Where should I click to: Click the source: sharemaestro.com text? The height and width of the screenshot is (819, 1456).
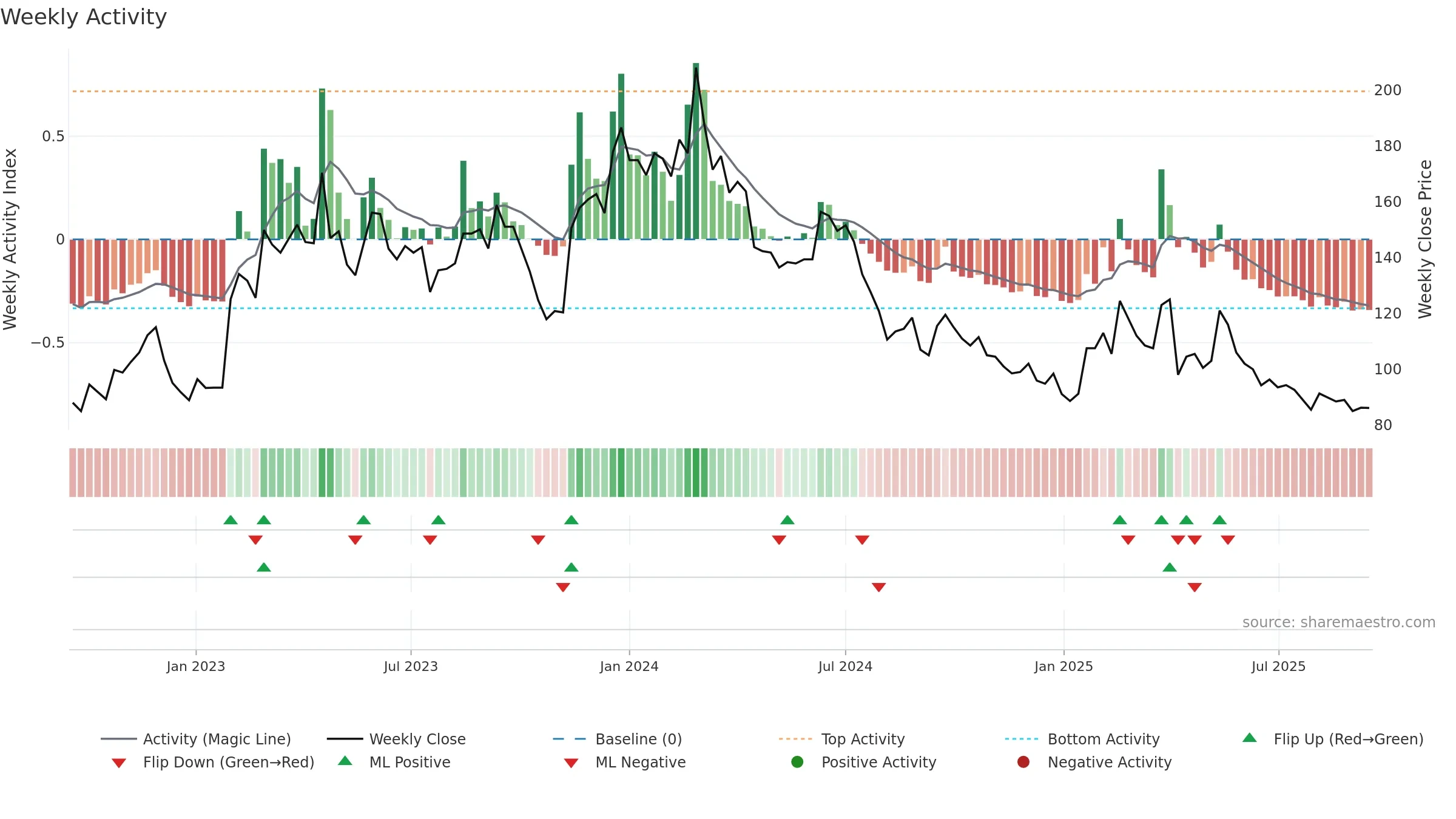(x=1339, y=622)
